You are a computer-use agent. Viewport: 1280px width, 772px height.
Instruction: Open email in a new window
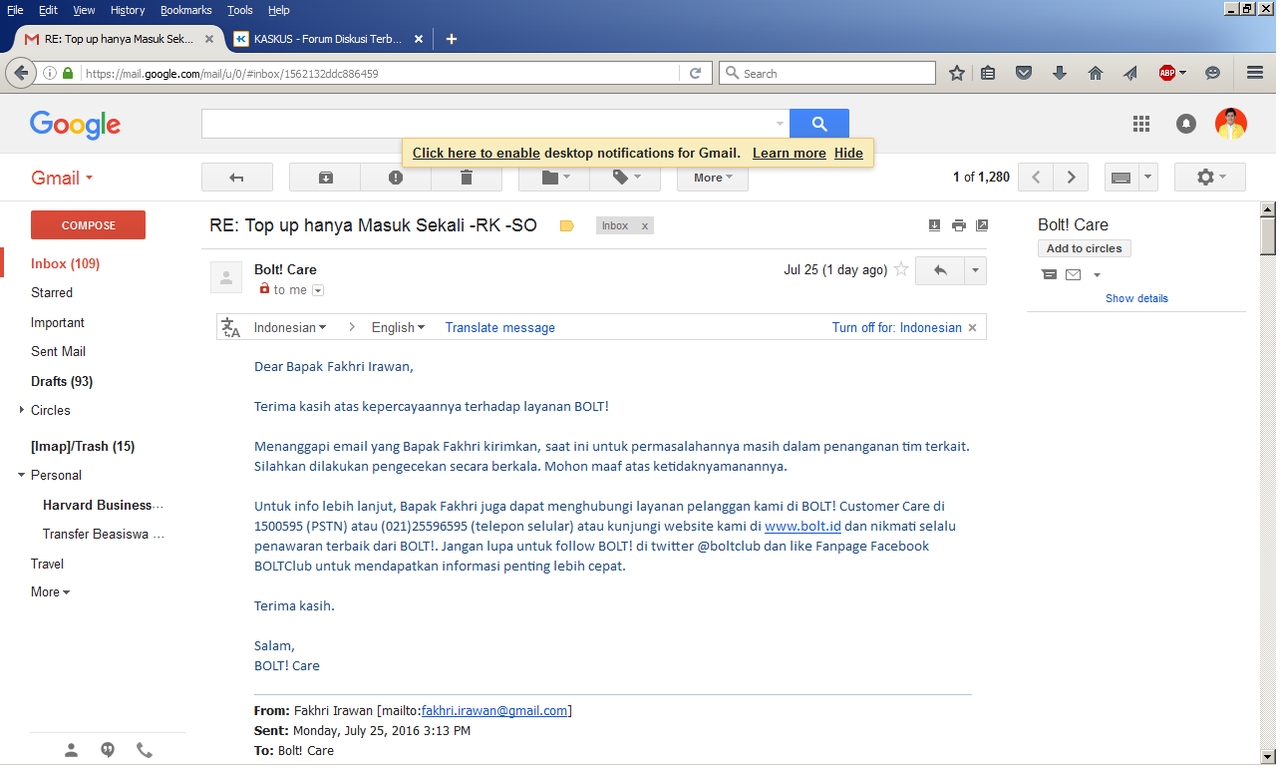click(982, 225)
